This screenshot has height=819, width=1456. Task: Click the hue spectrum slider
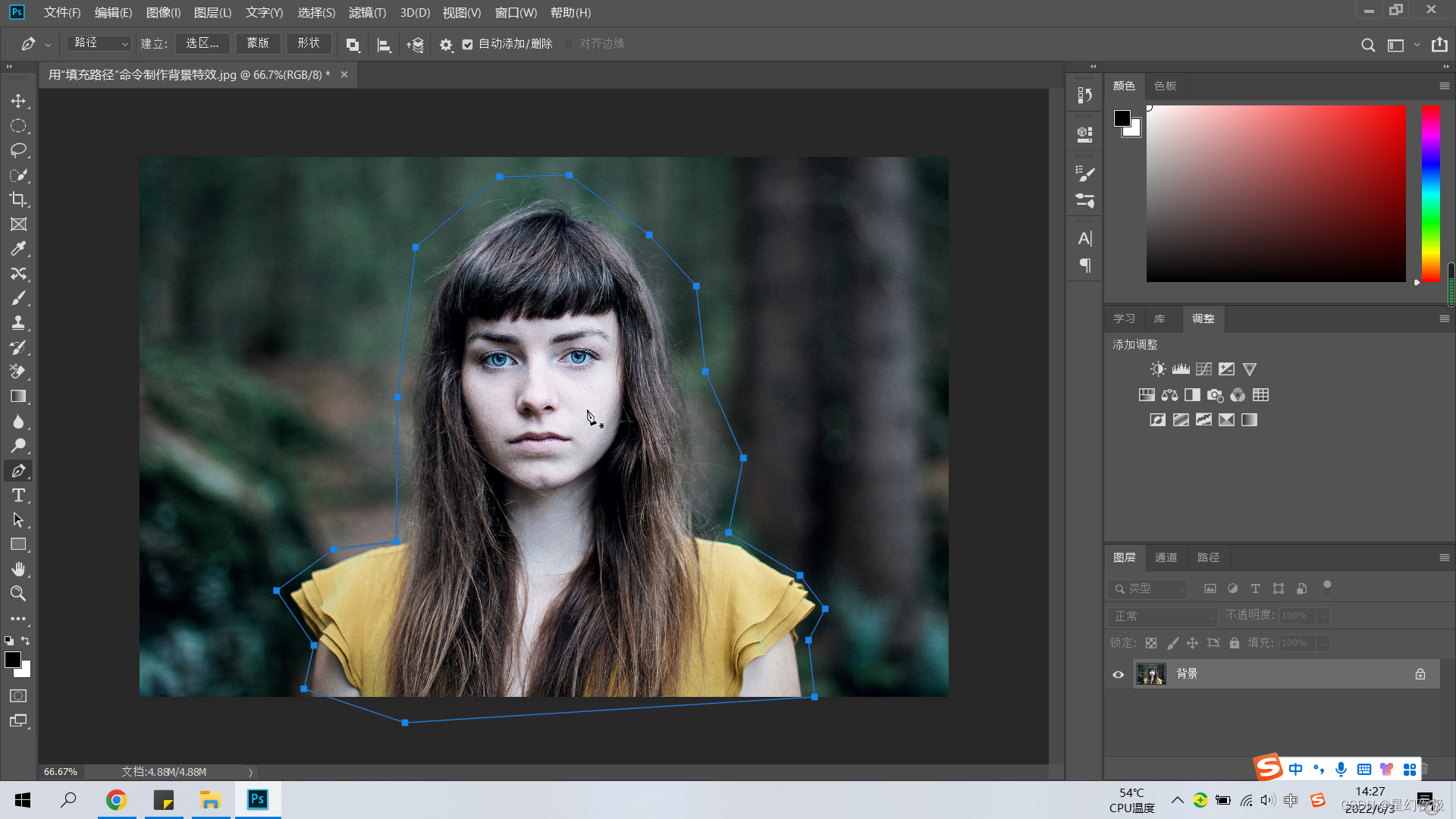pos(1430,193)
